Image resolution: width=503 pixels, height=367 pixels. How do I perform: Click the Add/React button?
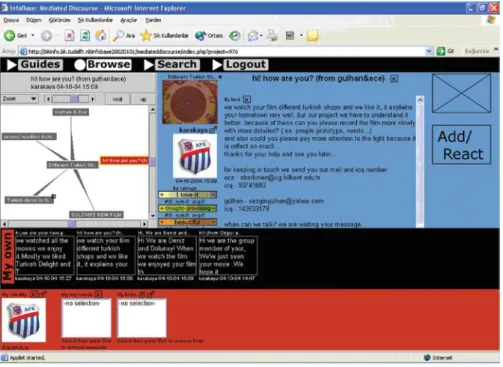pos(461,145)
